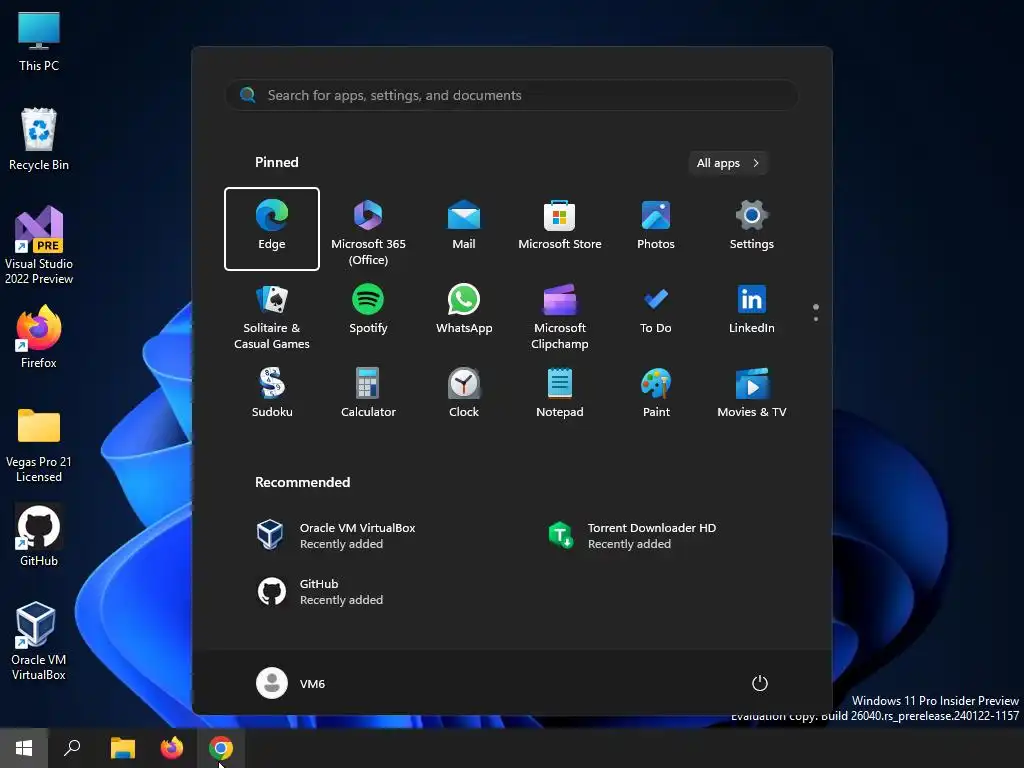Open Solitaire & Casual Games
This screenshot has height=768, width=1024.
[272, 317]
